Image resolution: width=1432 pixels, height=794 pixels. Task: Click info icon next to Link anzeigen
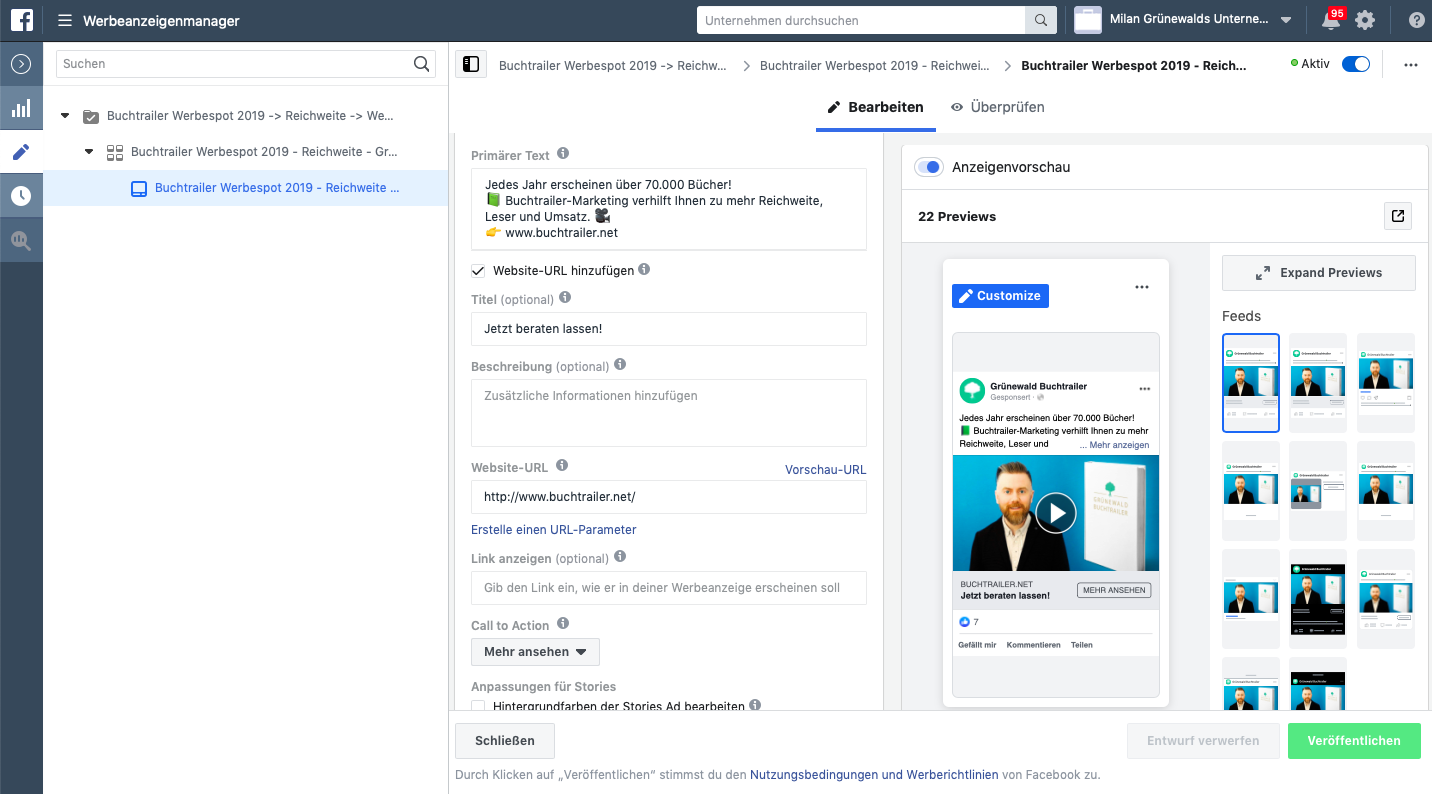click(620, 557)
